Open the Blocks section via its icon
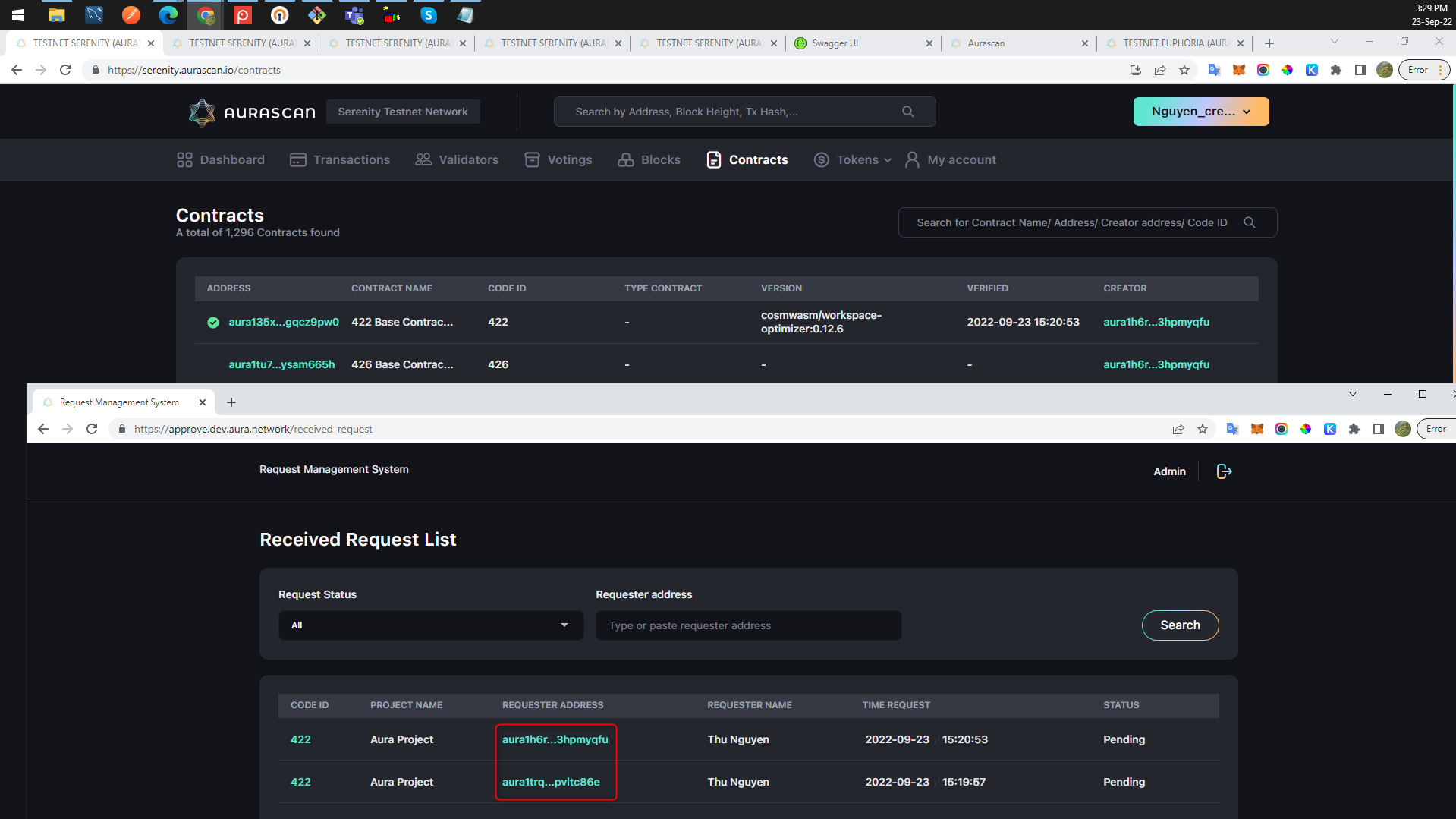This screenshot has width=1456, height=819. [625, 159]
